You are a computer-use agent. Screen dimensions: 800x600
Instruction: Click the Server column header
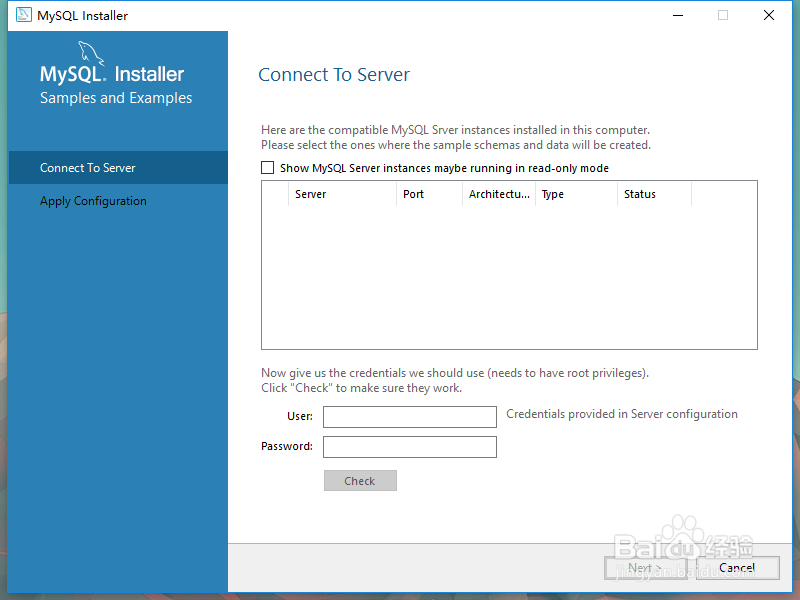point(342,194)
